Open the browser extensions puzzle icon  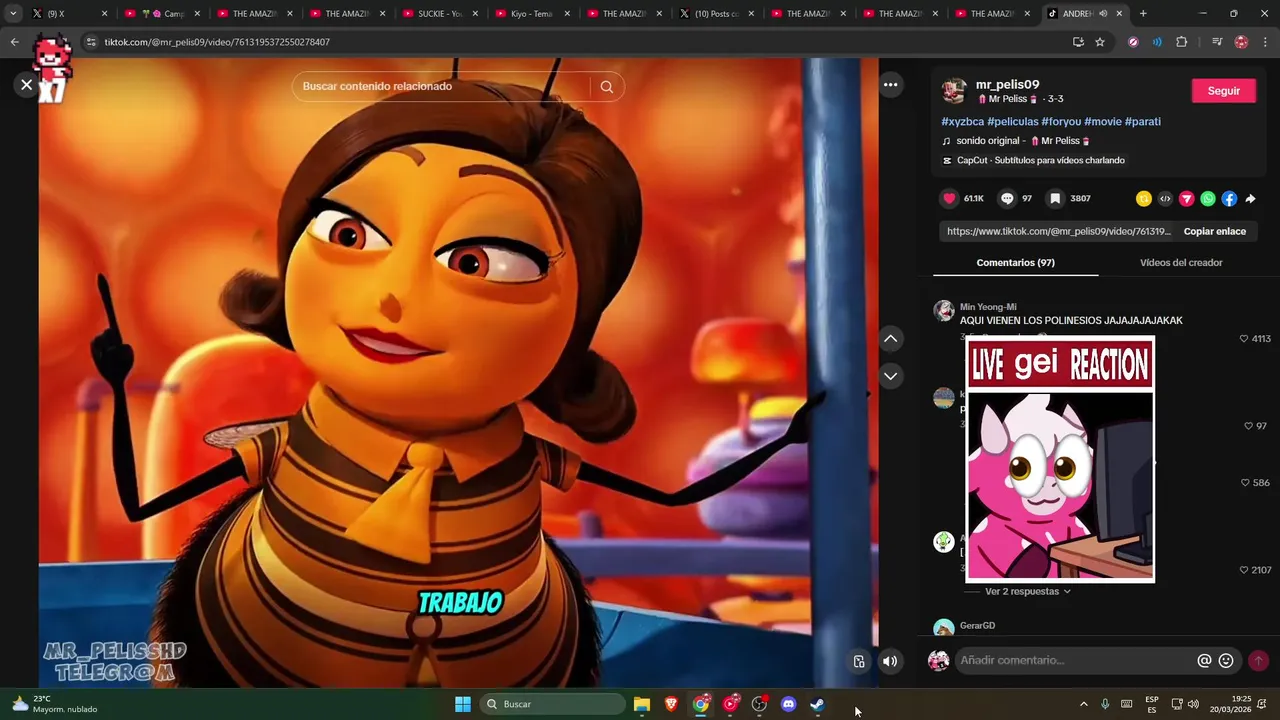point(1181,42)
